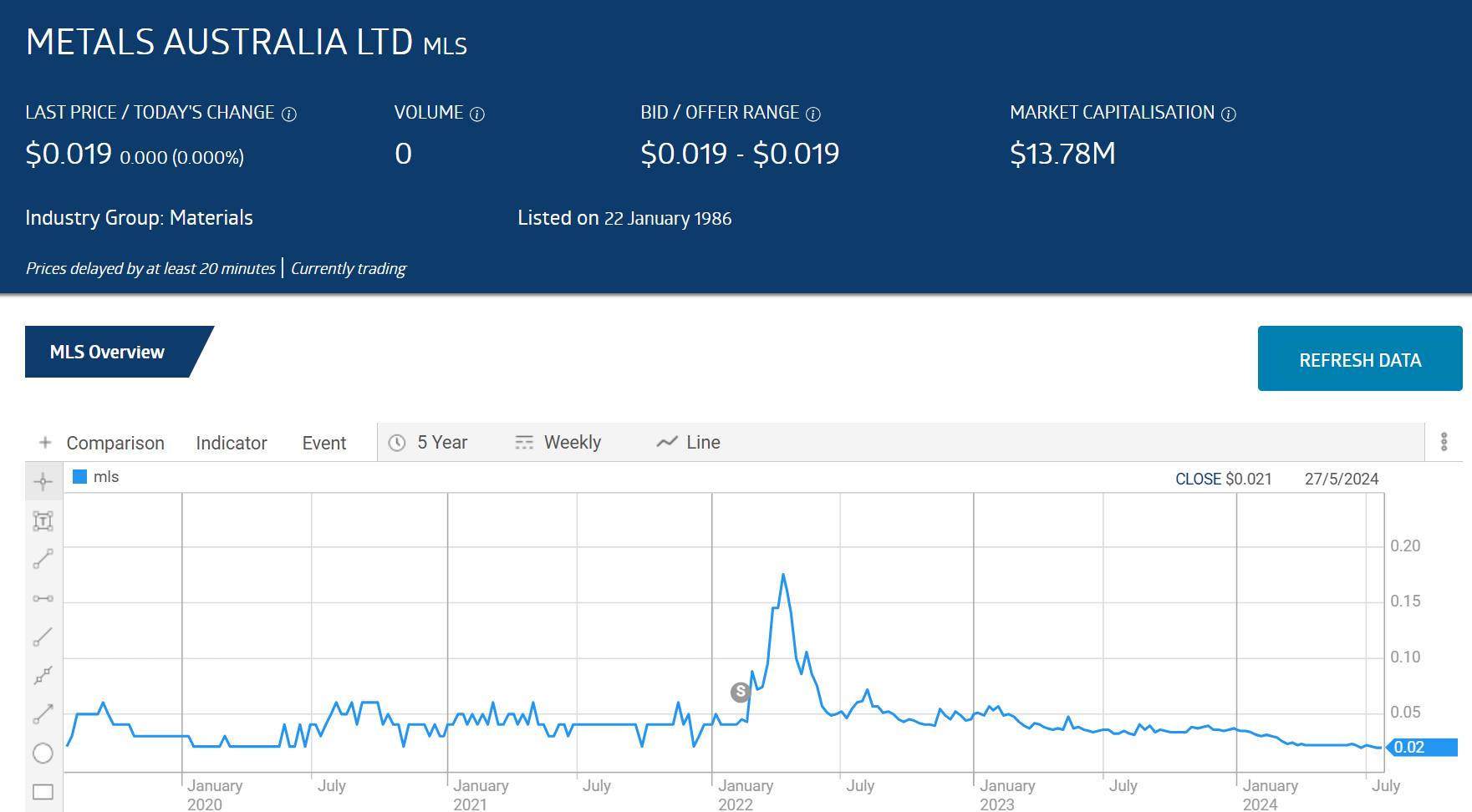Select the ellipse drawing tool
This screenshot has height=812, width=1472.
(x=43, y=753)
